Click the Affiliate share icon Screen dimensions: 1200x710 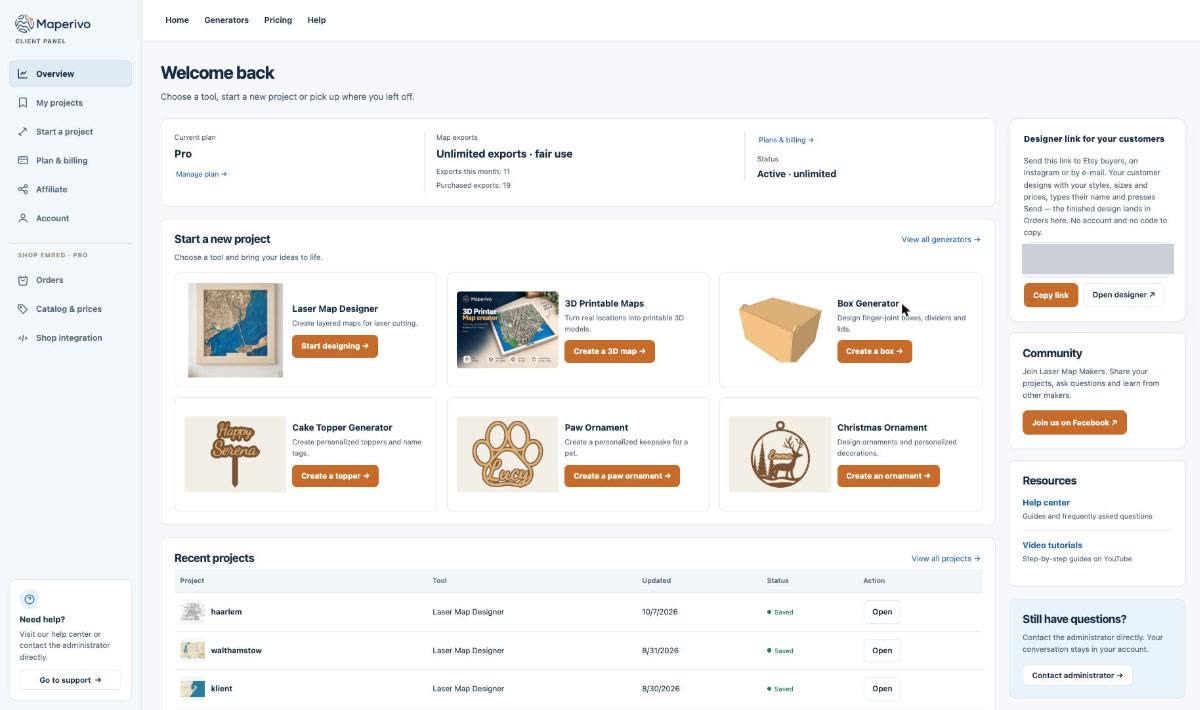23,190
